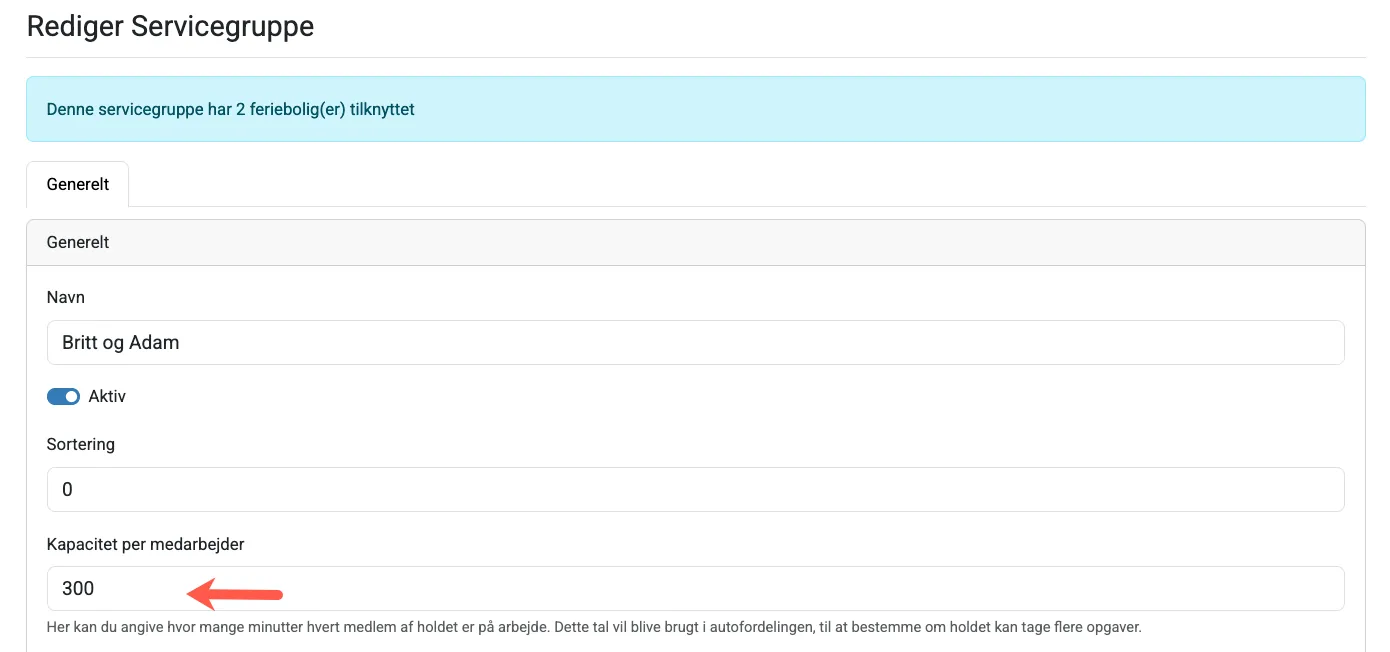Place cursor on the 300 value

click(78, 588)
